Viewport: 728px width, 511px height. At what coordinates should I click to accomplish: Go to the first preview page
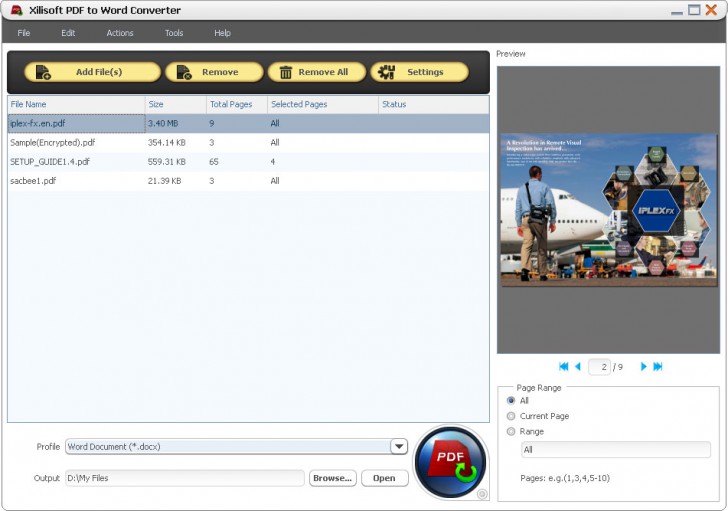564,367
